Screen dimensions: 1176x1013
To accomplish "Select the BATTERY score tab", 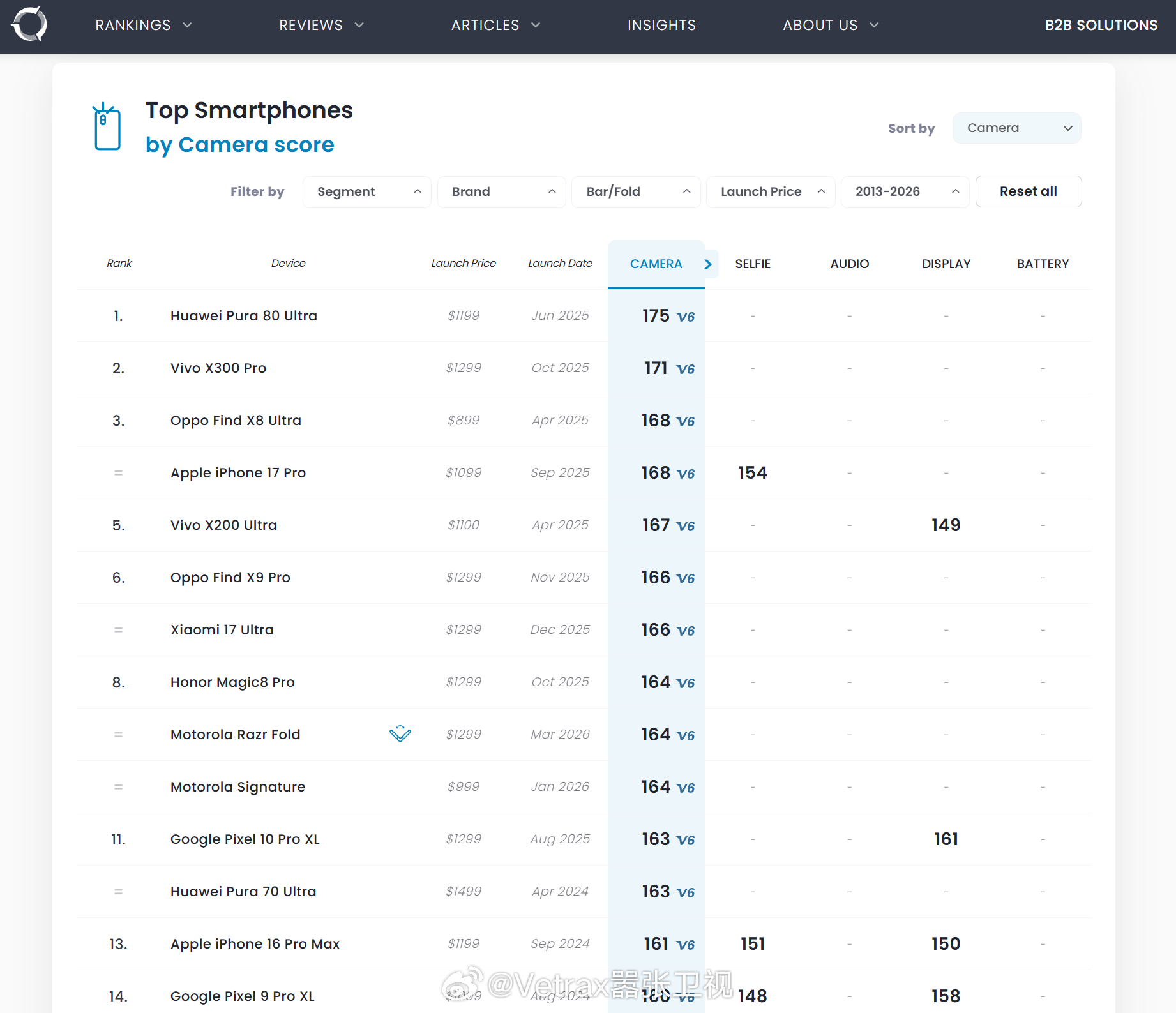I will pos(1043,264).
